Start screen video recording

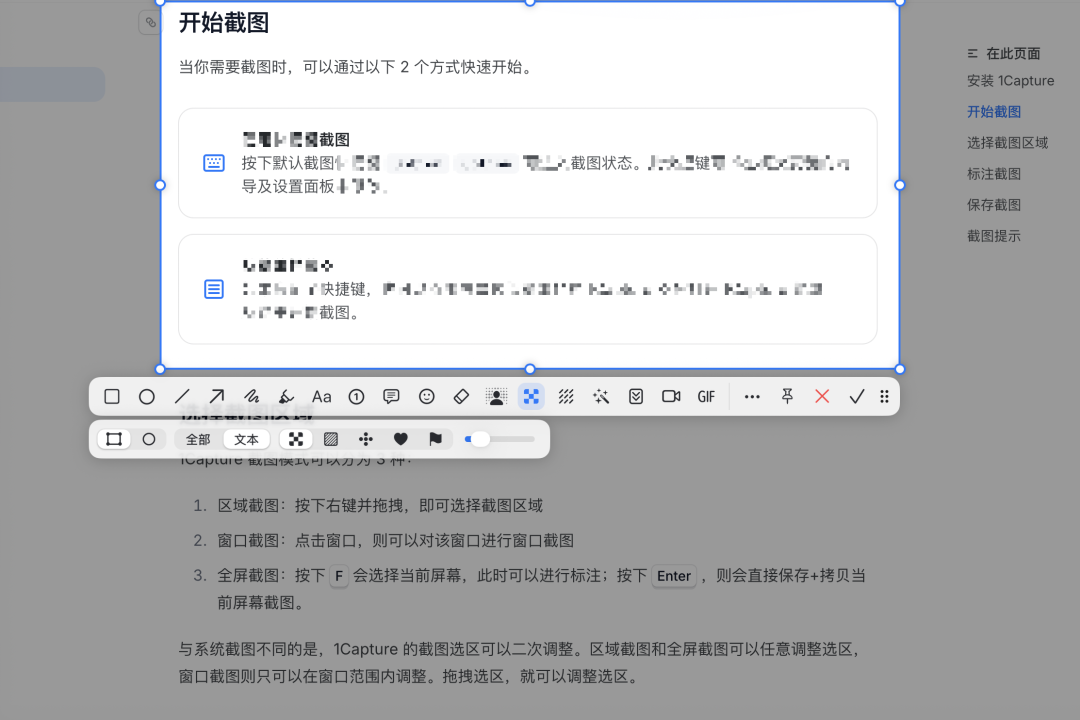click(x=671, y=397)
